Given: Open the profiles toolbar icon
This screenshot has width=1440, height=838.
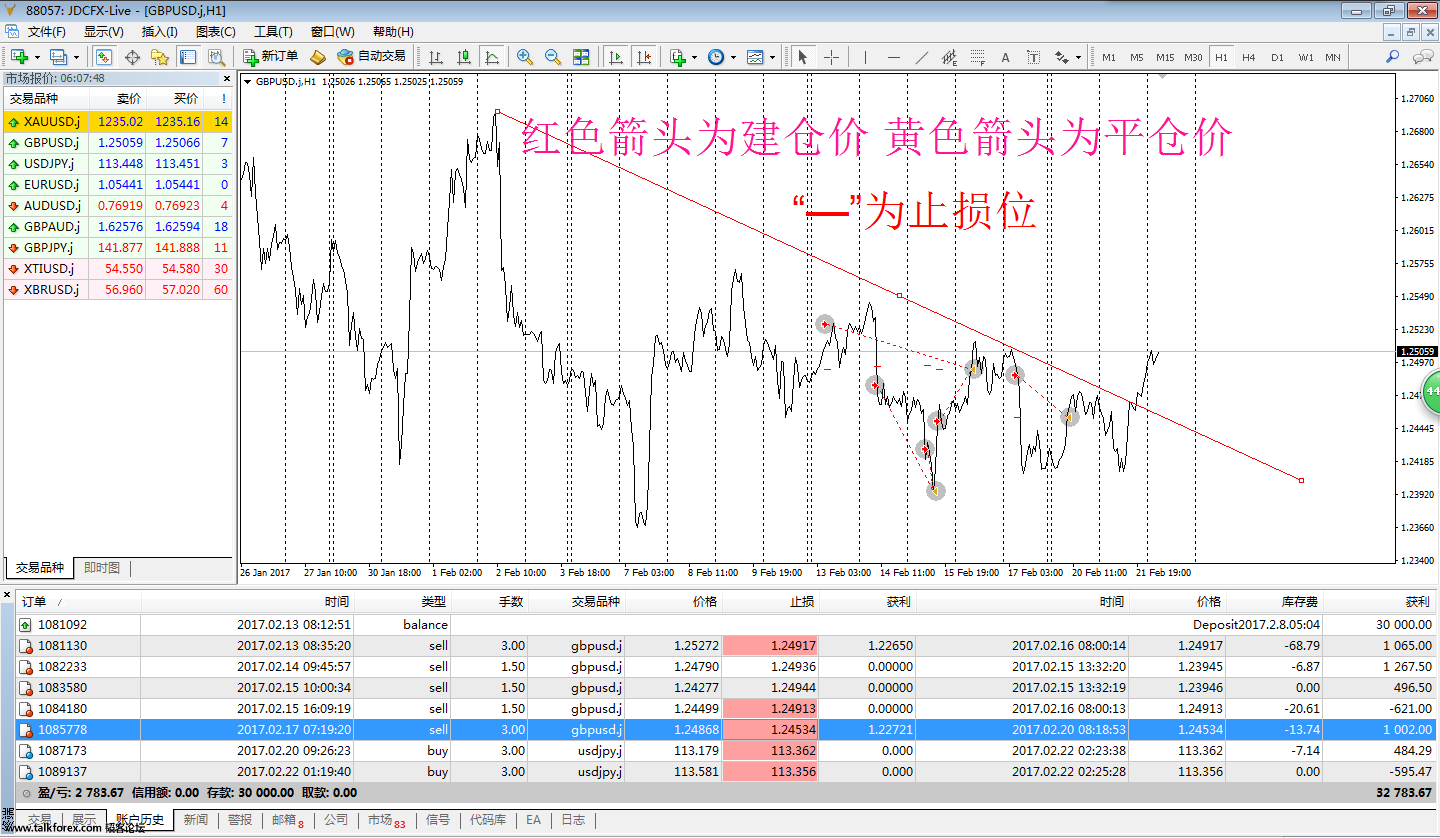Looking at the screenshot, I should (x=58, y=57).
